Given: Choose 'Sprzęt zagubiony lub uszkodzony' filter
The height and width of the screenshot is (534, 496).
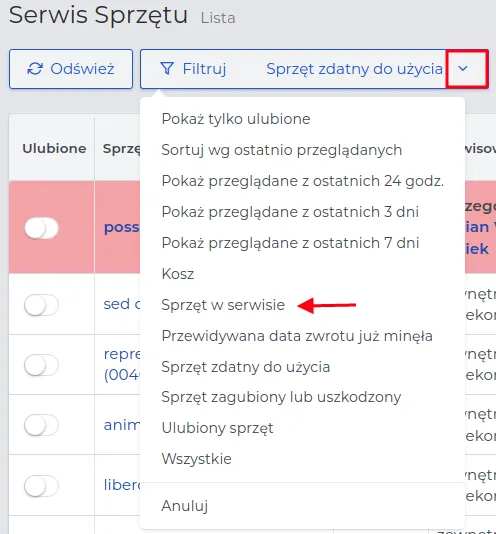Looking at the screenshot, I should [x=281, y=397].
